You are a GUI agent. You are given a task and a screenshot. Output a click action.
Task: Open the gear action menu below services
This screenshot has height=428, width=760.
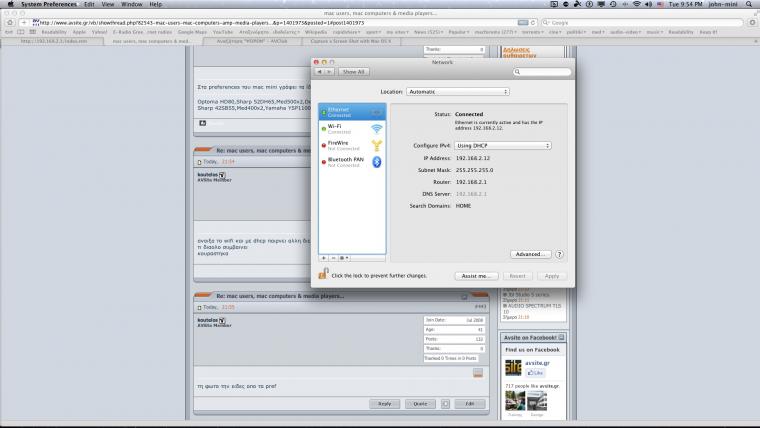tap(345, 257)
